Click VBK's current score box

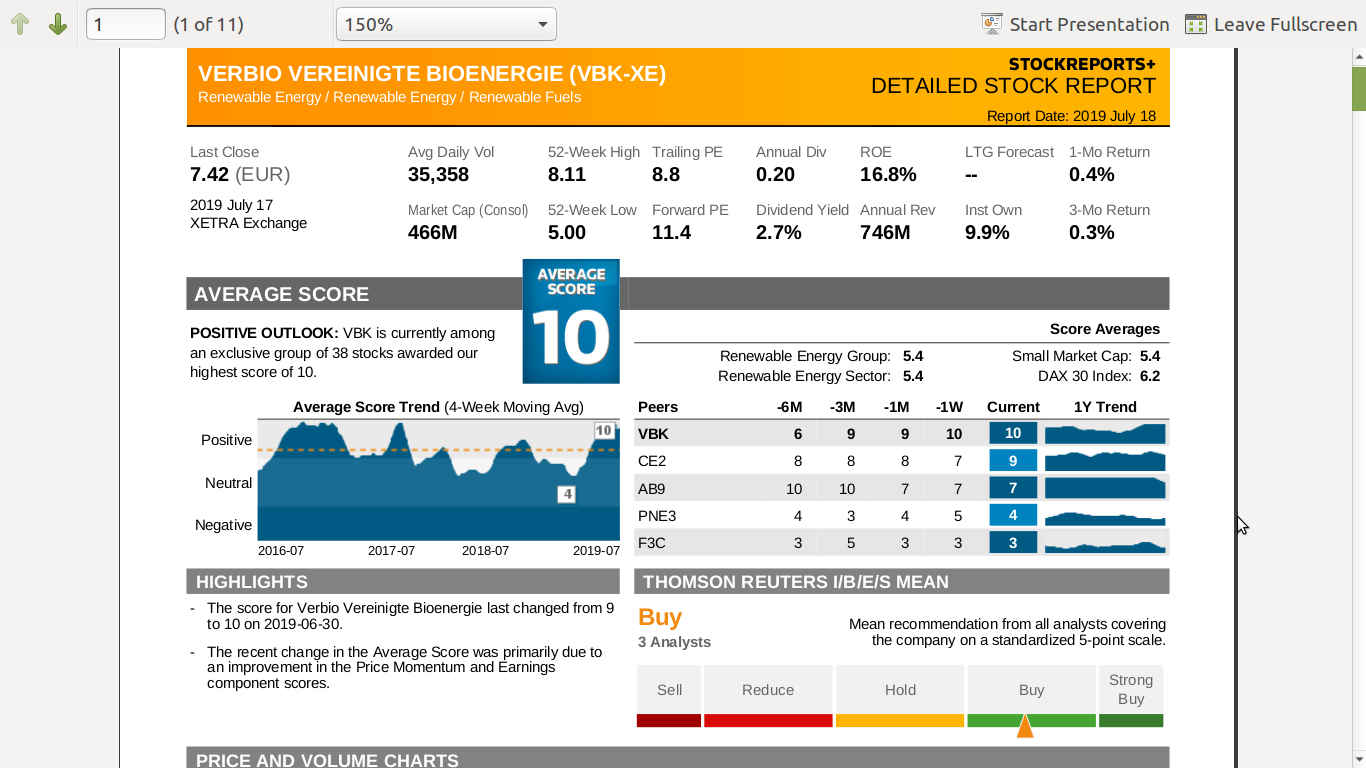coord(1013,433)
